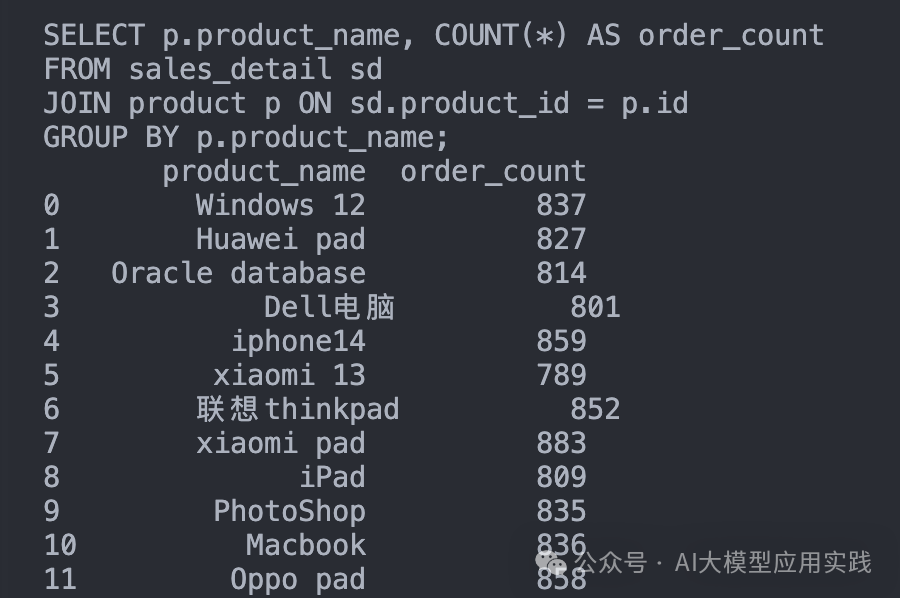Click the 'product_name' column header
The width and height of the screenshot is (900, 598).
click(x=264, y=172)
